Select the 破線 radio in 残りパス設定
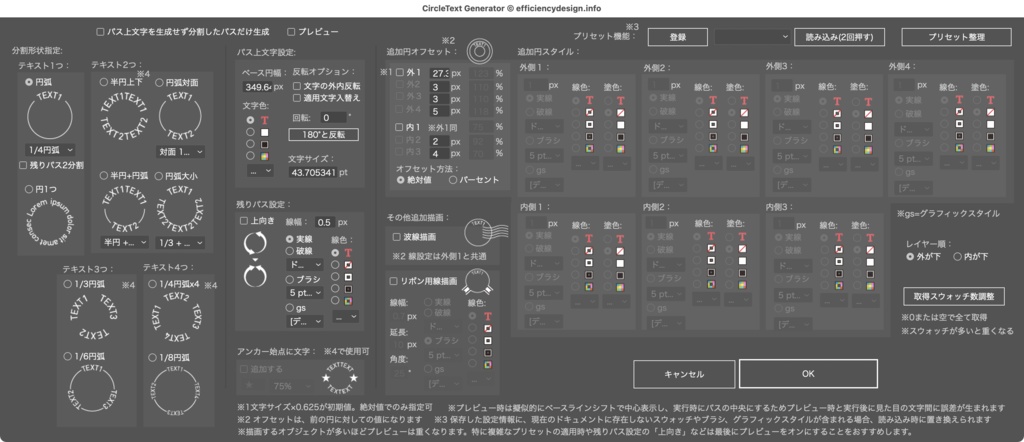 point(290,251)
